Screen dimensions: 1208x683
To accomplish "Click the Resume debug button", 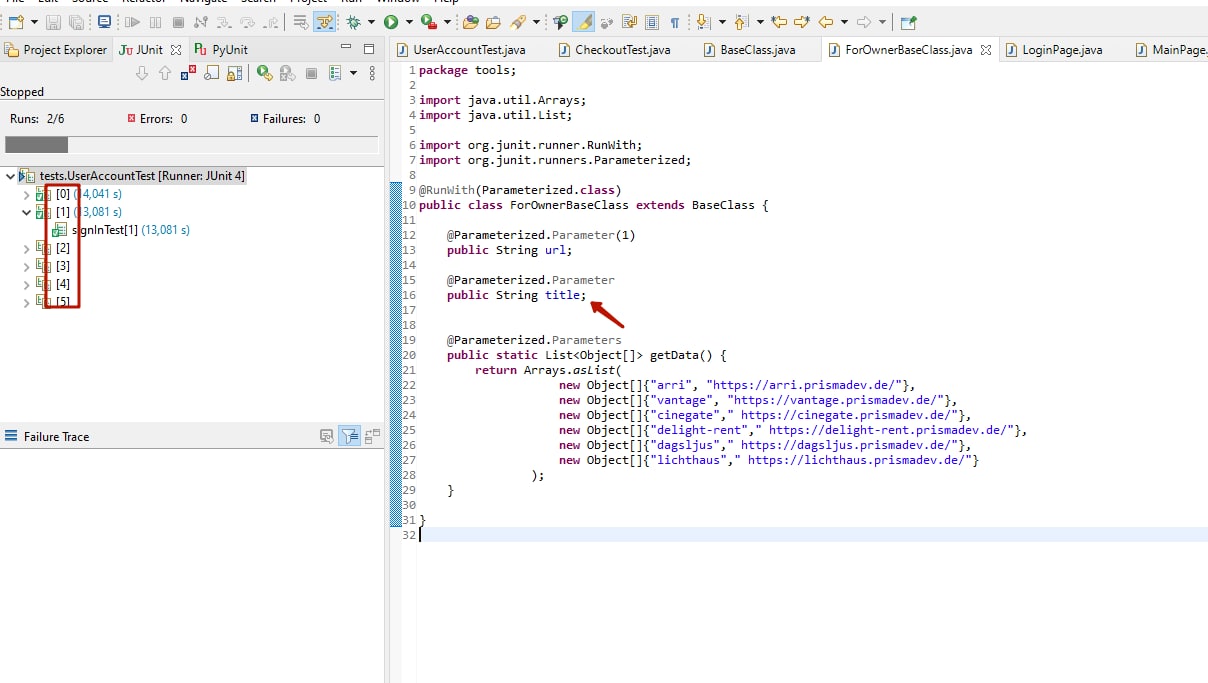I will (132, 22).
